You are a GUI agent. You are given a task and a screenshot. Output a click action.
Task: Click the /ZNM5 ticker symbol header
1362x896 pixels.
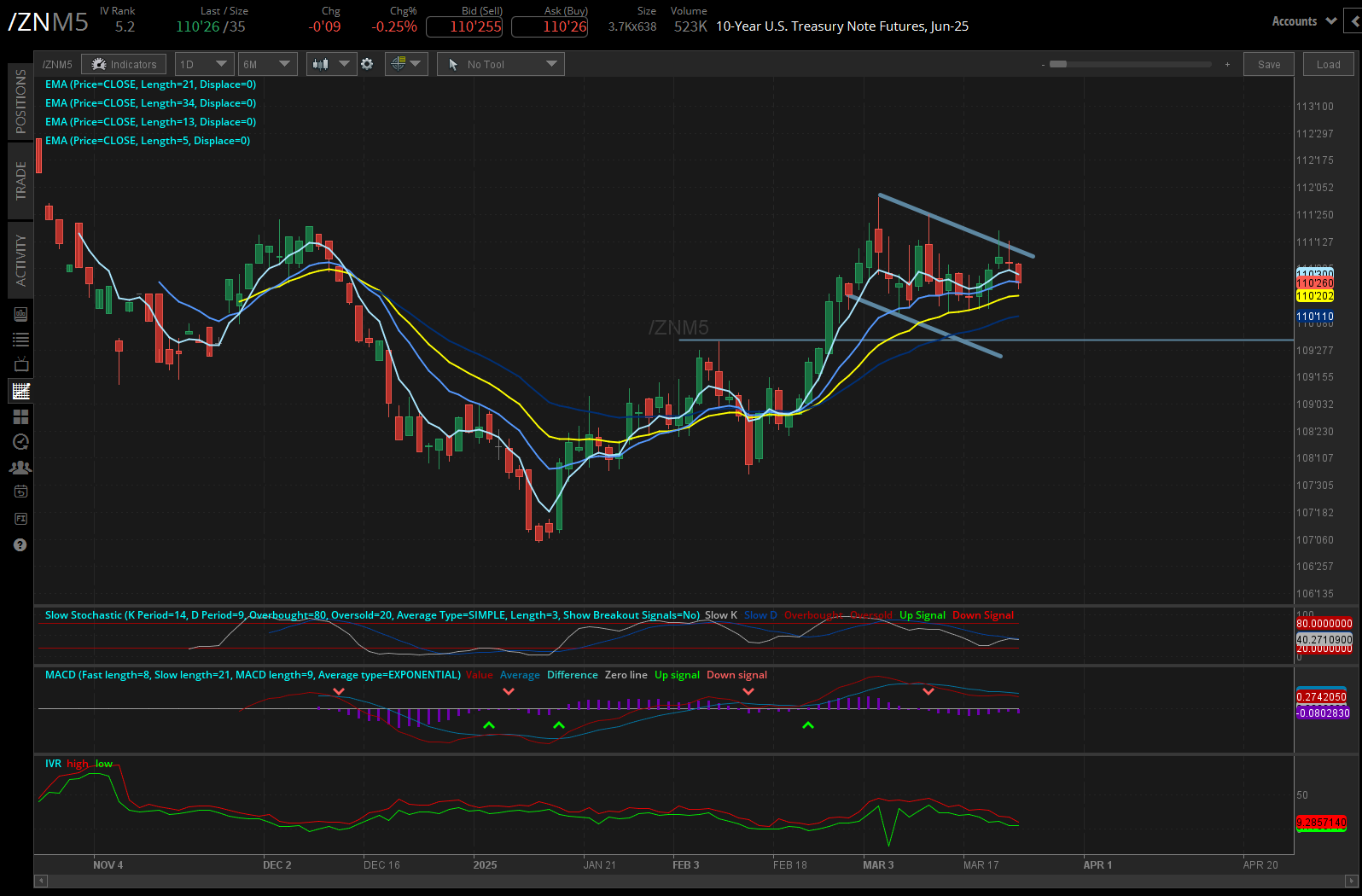48,21
